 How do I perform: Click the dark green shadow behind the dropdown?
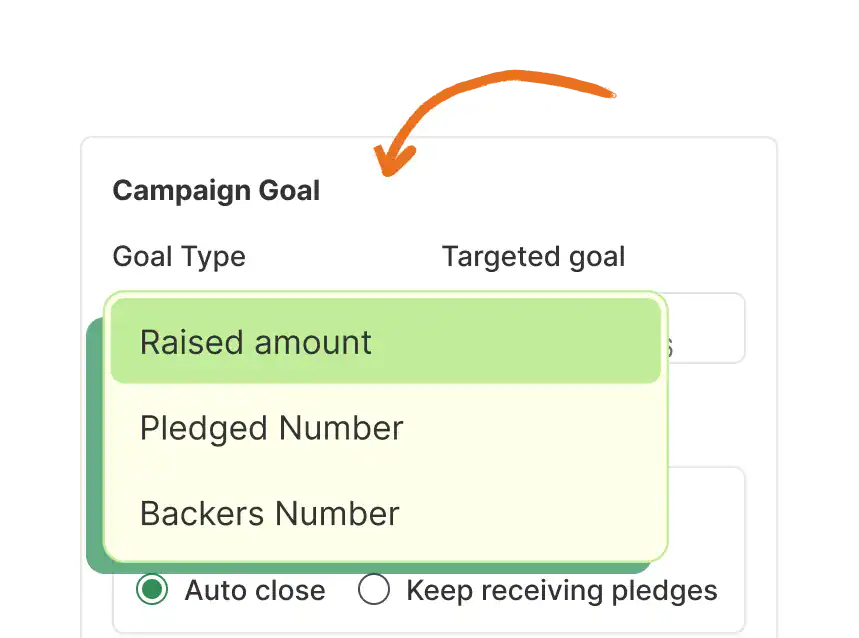[96, 450]
